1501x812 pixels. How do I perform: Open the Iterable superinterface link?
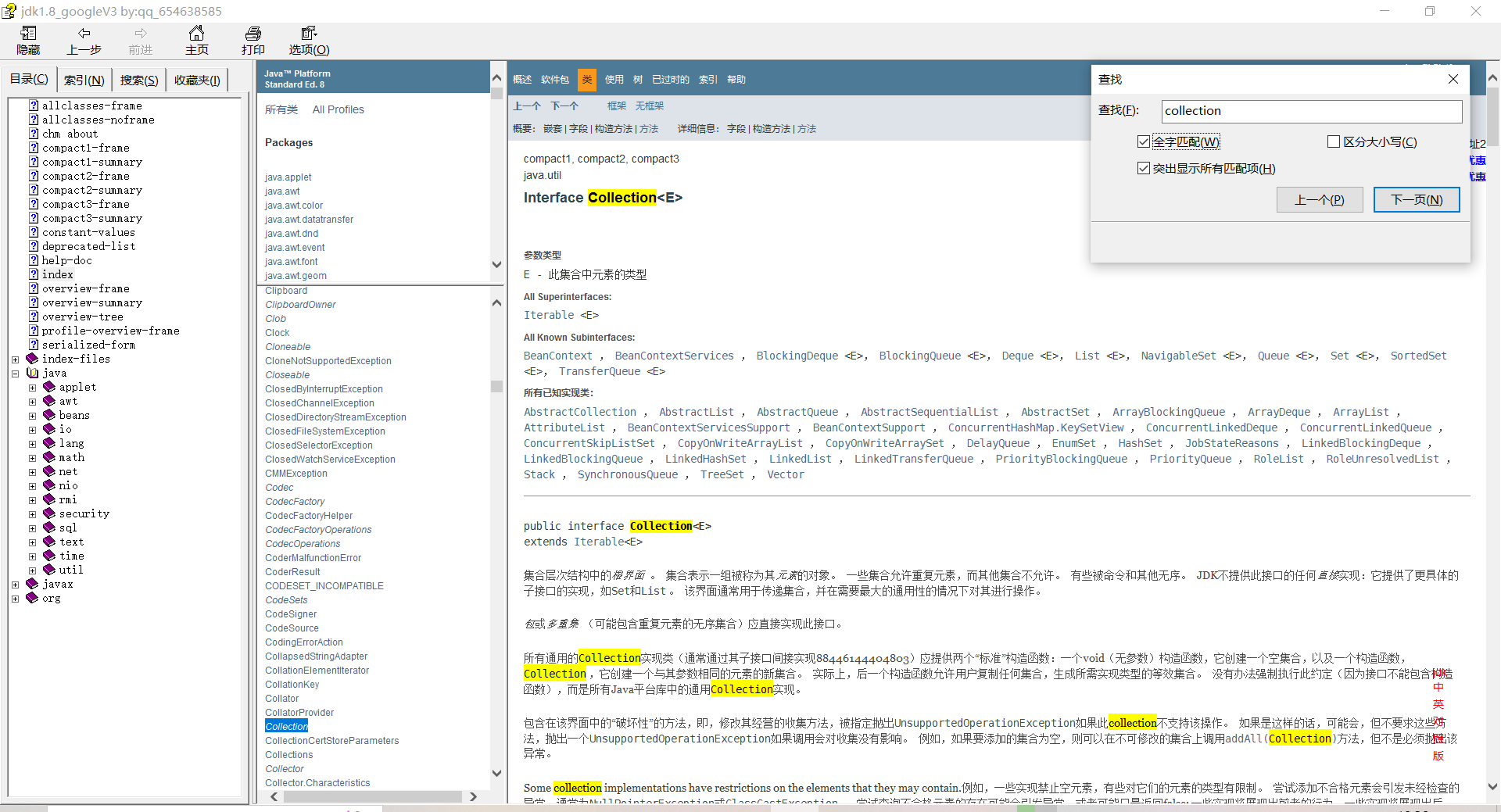pyautogui.click(x=549, y=315)
